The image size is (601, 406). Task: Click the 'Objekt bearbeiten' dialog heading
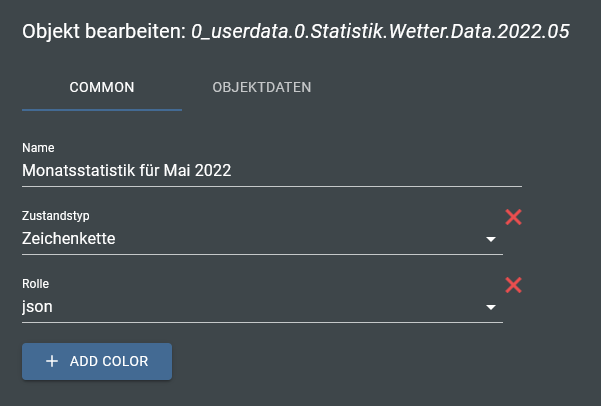(x=103, y=32)
